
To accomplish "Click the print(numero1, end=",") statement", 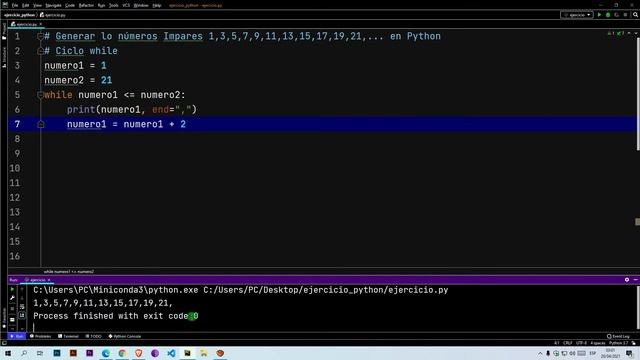I will (x=132, y=110).
